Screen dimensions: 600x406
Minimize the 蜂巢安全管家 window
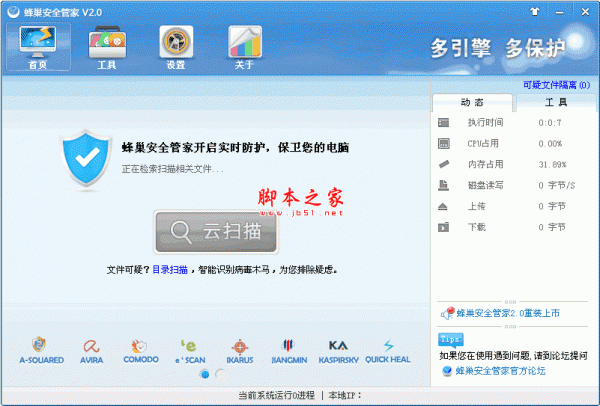click(559, 12)
